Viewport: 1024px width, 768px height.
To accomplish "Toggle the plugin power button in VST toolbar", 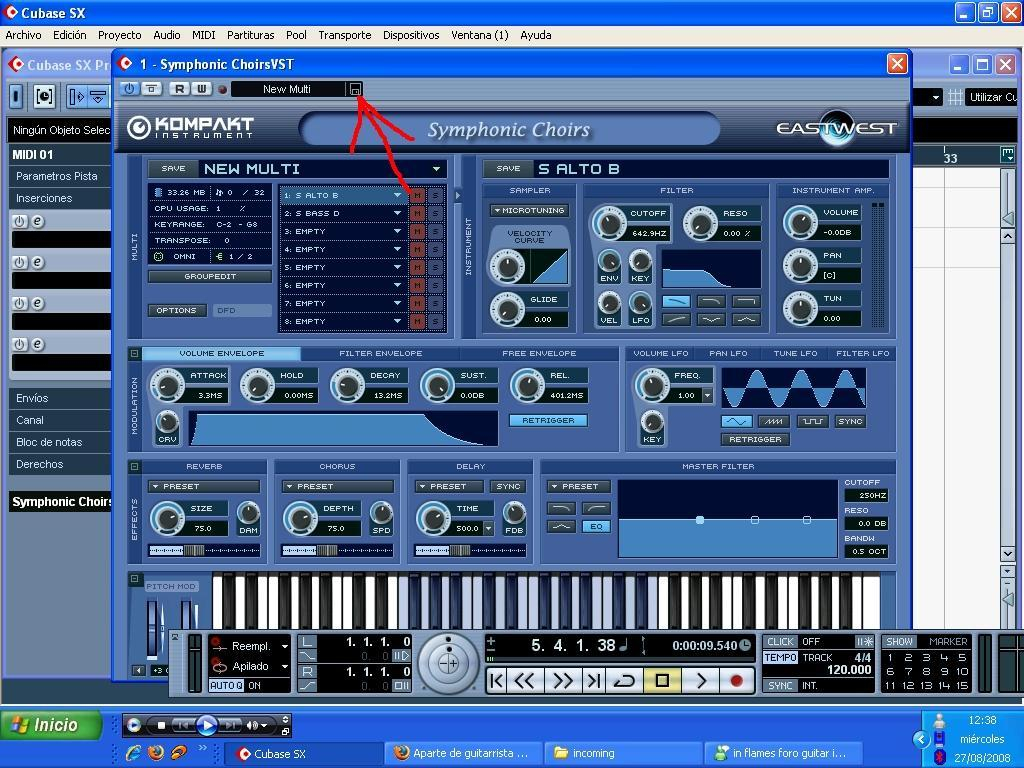I will [129, 89].
